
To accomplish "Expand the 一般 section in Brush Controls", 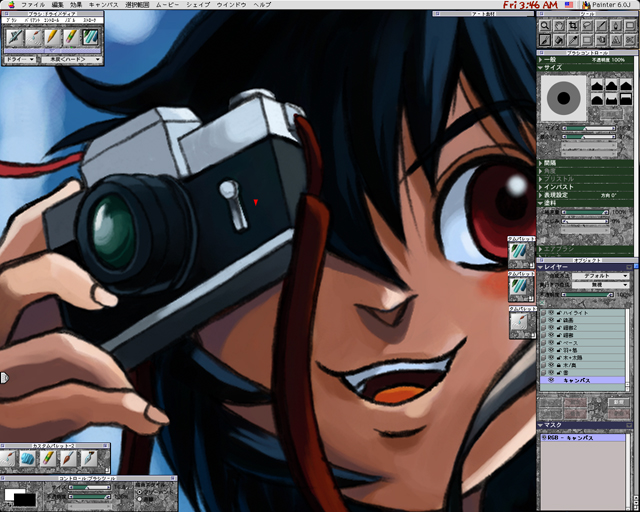I will click(540, 60).
